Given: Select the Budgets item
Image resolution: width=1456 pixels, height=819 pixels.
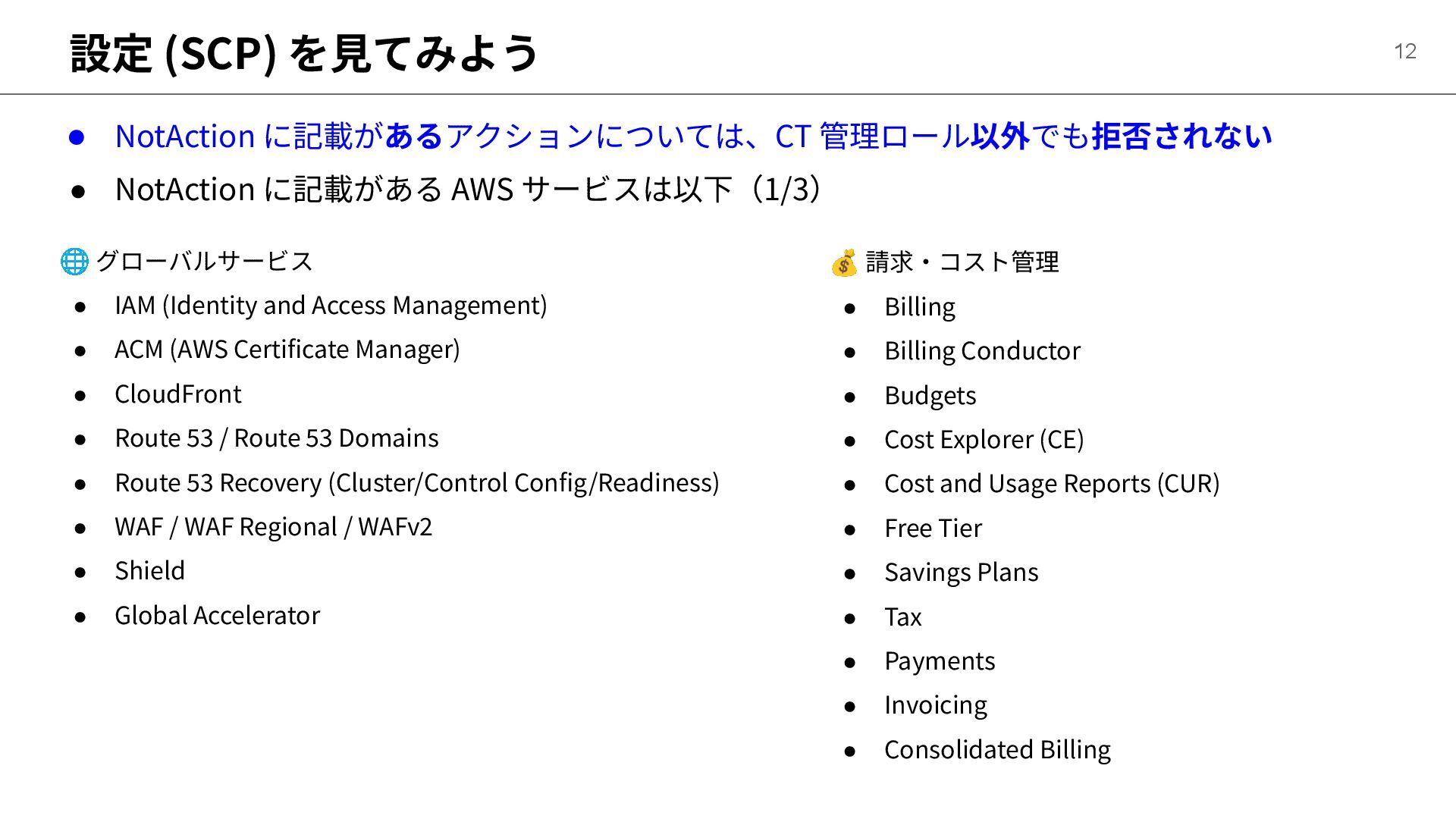Looking at the screenshot, I should [x=930, y=395].
